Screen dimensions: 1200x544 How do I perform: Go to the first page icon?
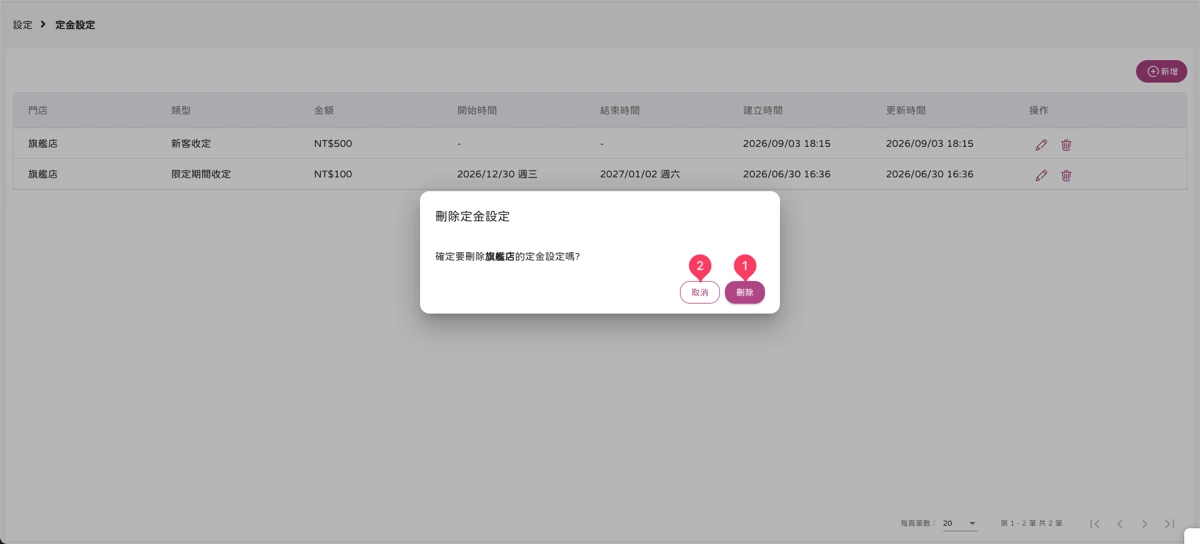coord(1095,524)
